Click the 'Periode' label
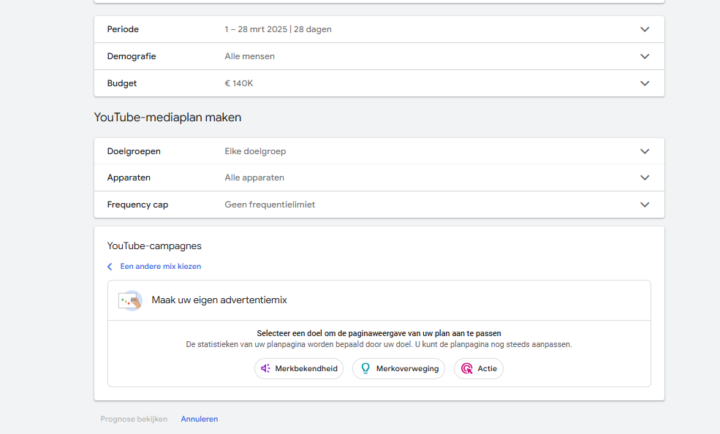 tap(123, 29)
